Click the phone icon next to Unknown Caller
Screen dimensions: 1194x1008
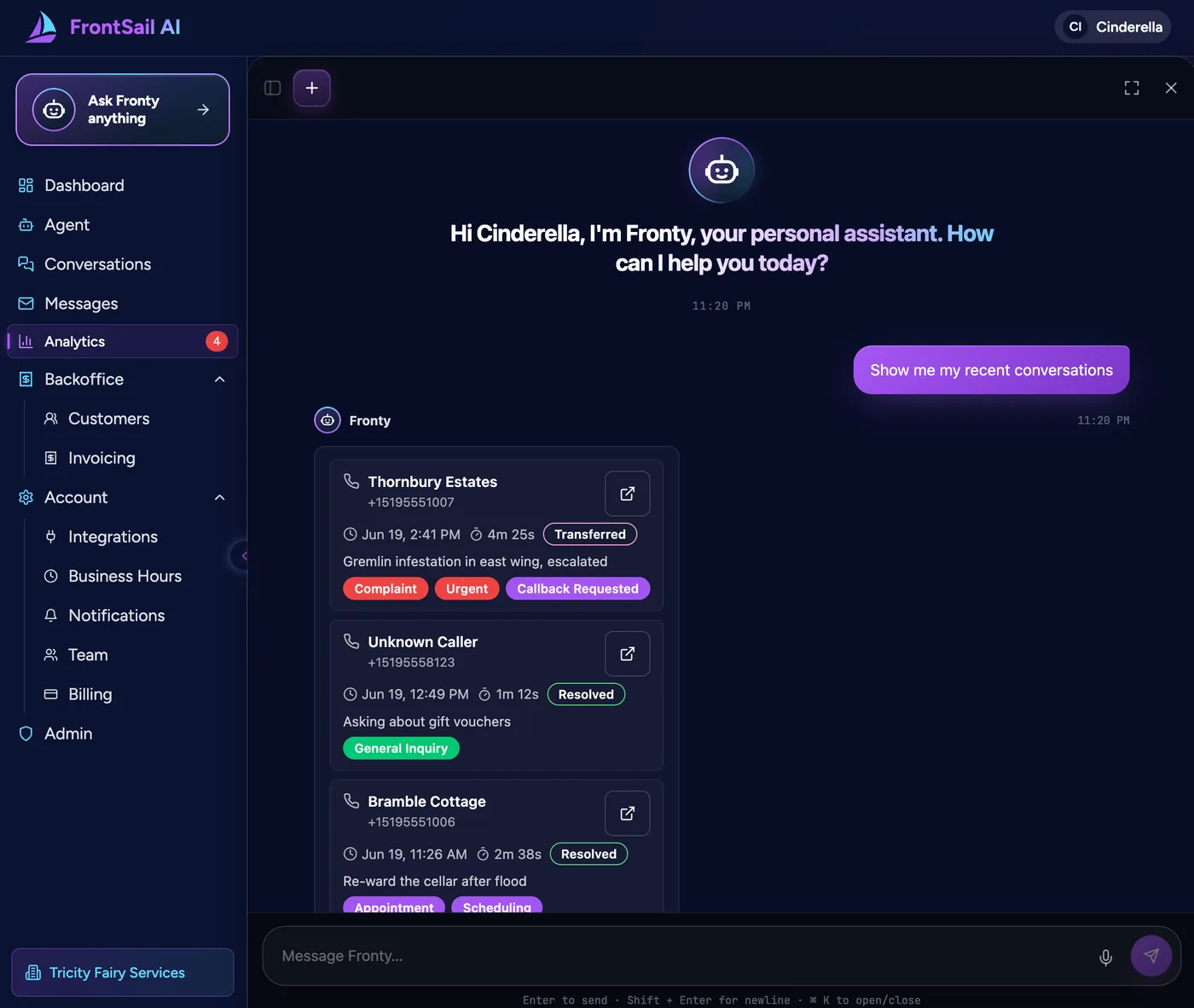(x=351, y=641)
